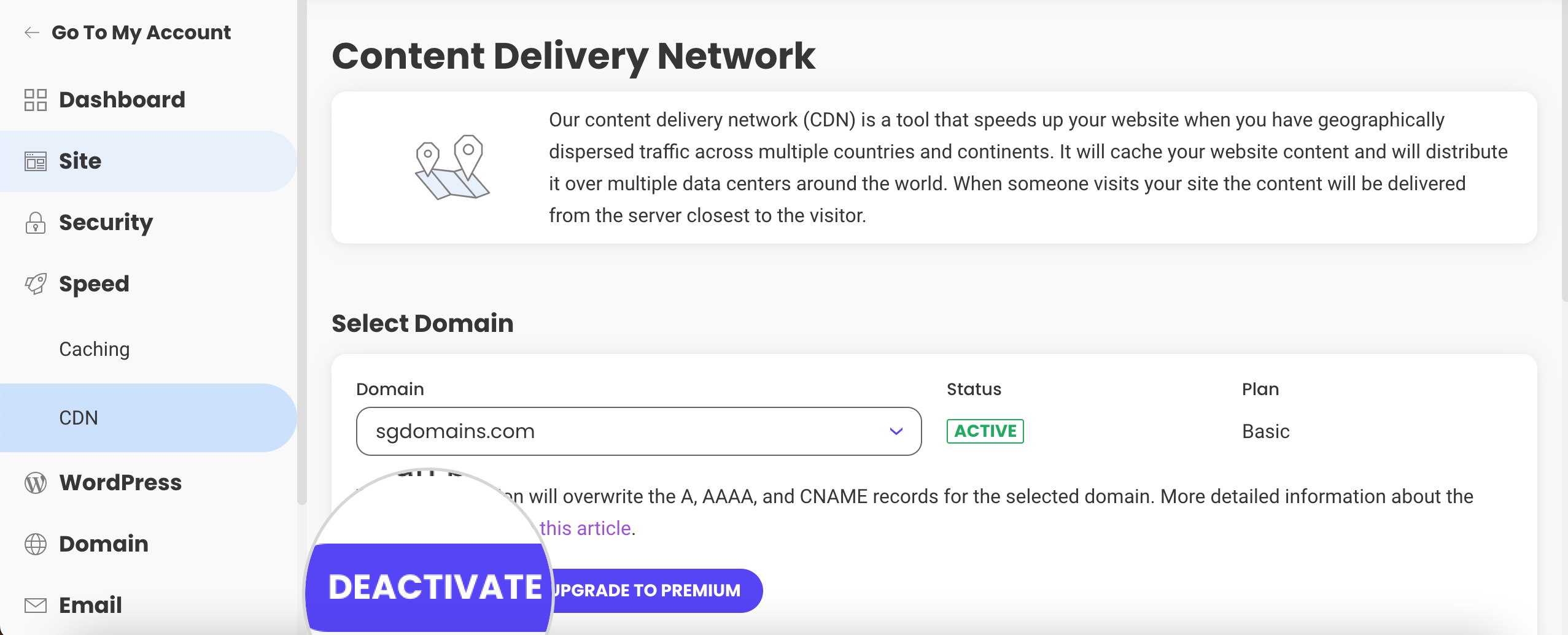Screen dimensions: 1568x635
Task: Click the Upgrade to Premium button
Action: tap(657, 590)
